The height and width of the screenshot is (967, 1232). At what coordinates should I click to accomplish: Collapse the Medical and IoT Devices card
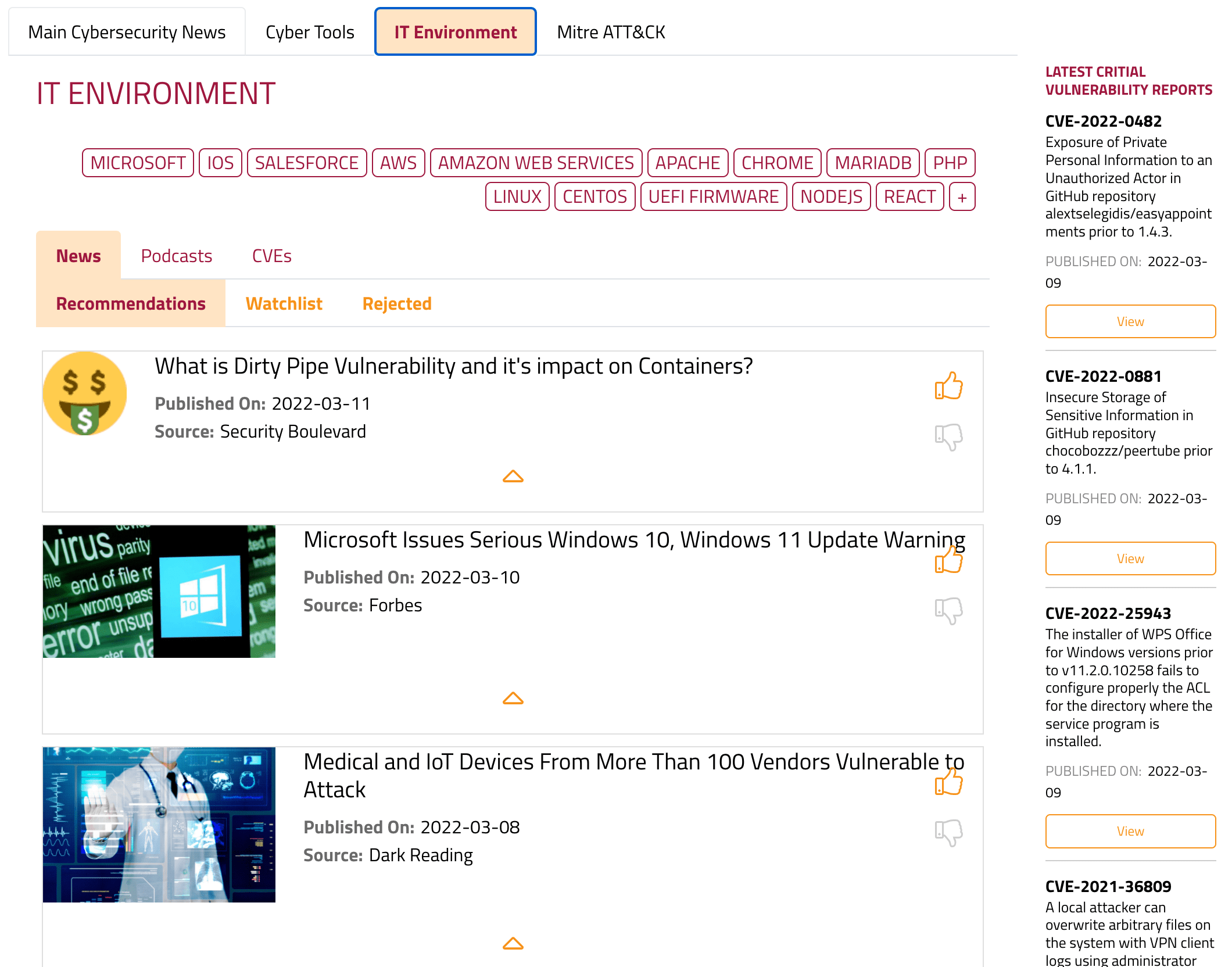point(513,943)
